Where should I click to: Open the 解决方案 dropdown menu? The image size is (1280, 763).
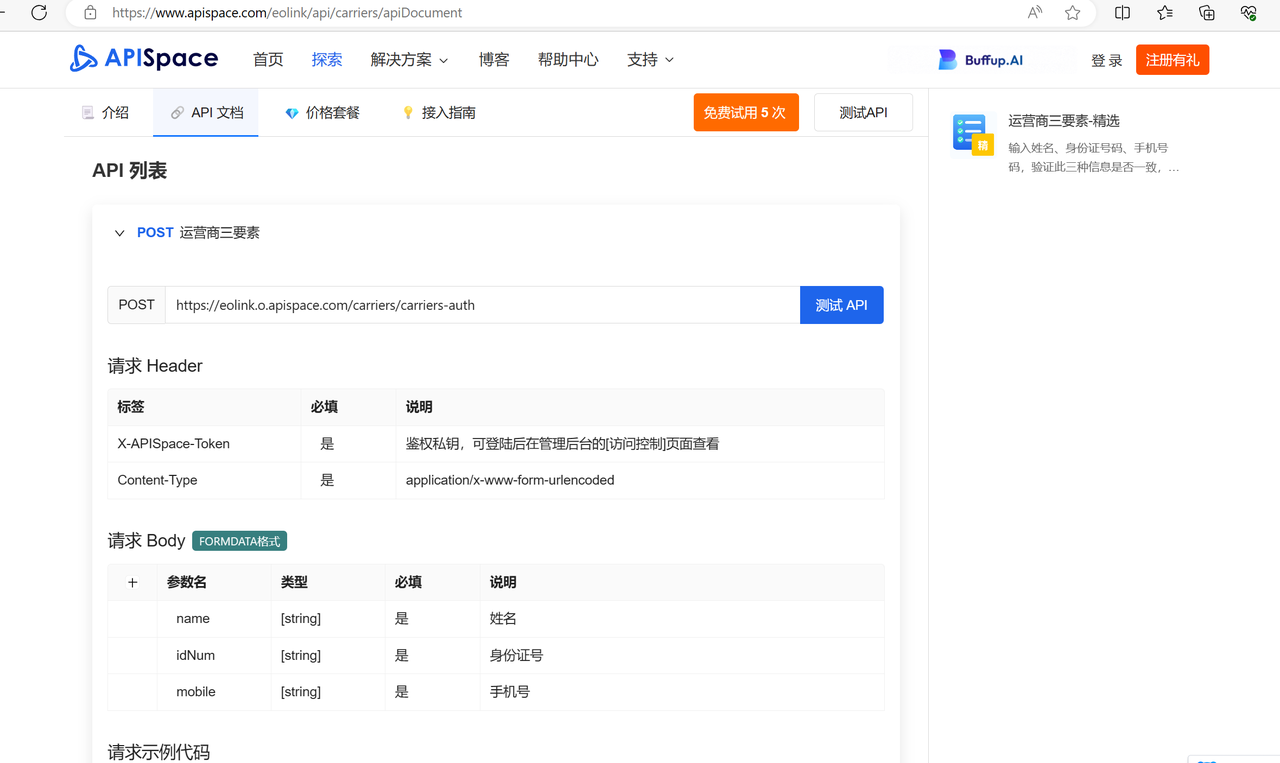tap(409, 59)
